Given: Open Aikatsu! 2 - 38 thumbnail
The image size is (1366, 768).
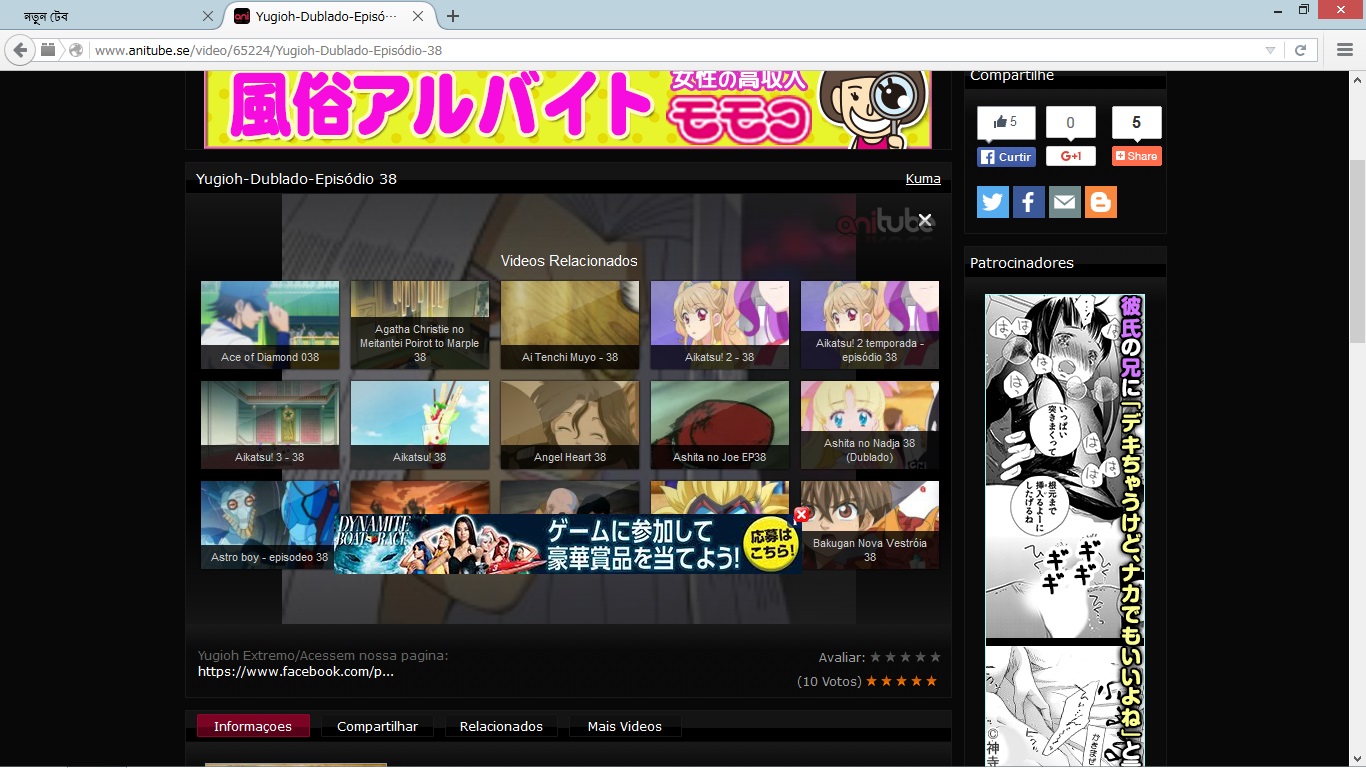Looking at the screenshot, I should tap(720, 325).
